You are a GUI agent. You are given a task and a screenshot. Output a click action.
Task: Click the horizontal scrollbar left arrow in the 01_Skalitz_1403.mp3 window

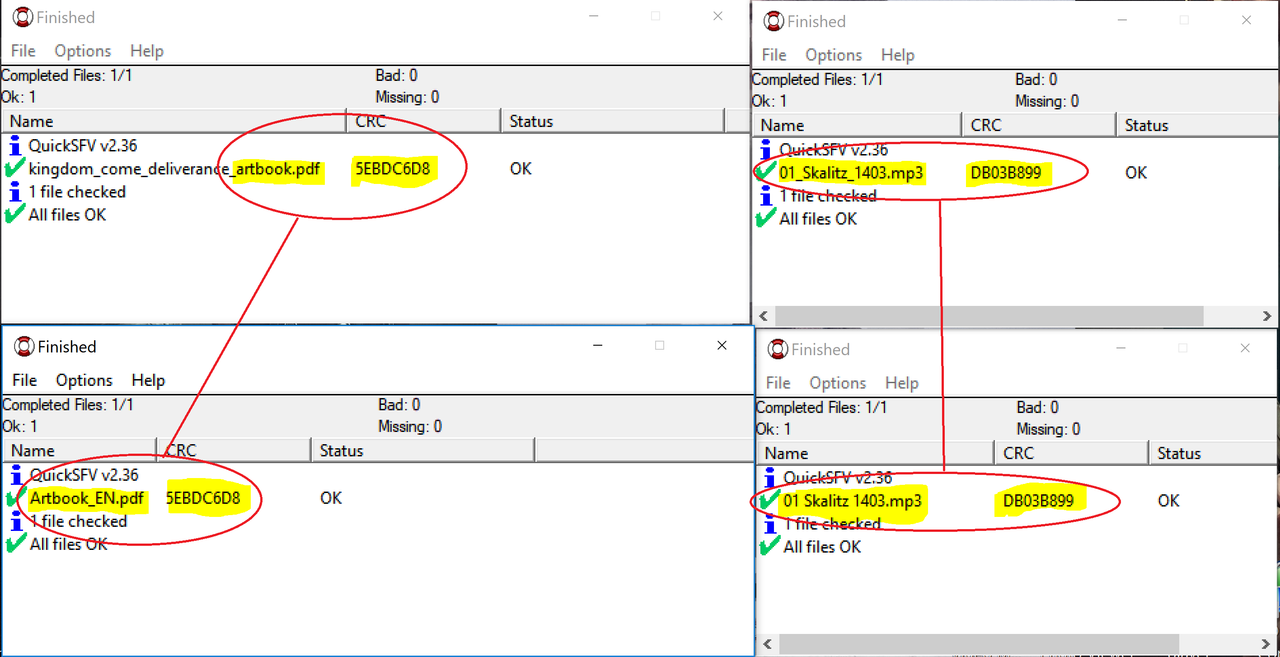click(x=762, y=315)
